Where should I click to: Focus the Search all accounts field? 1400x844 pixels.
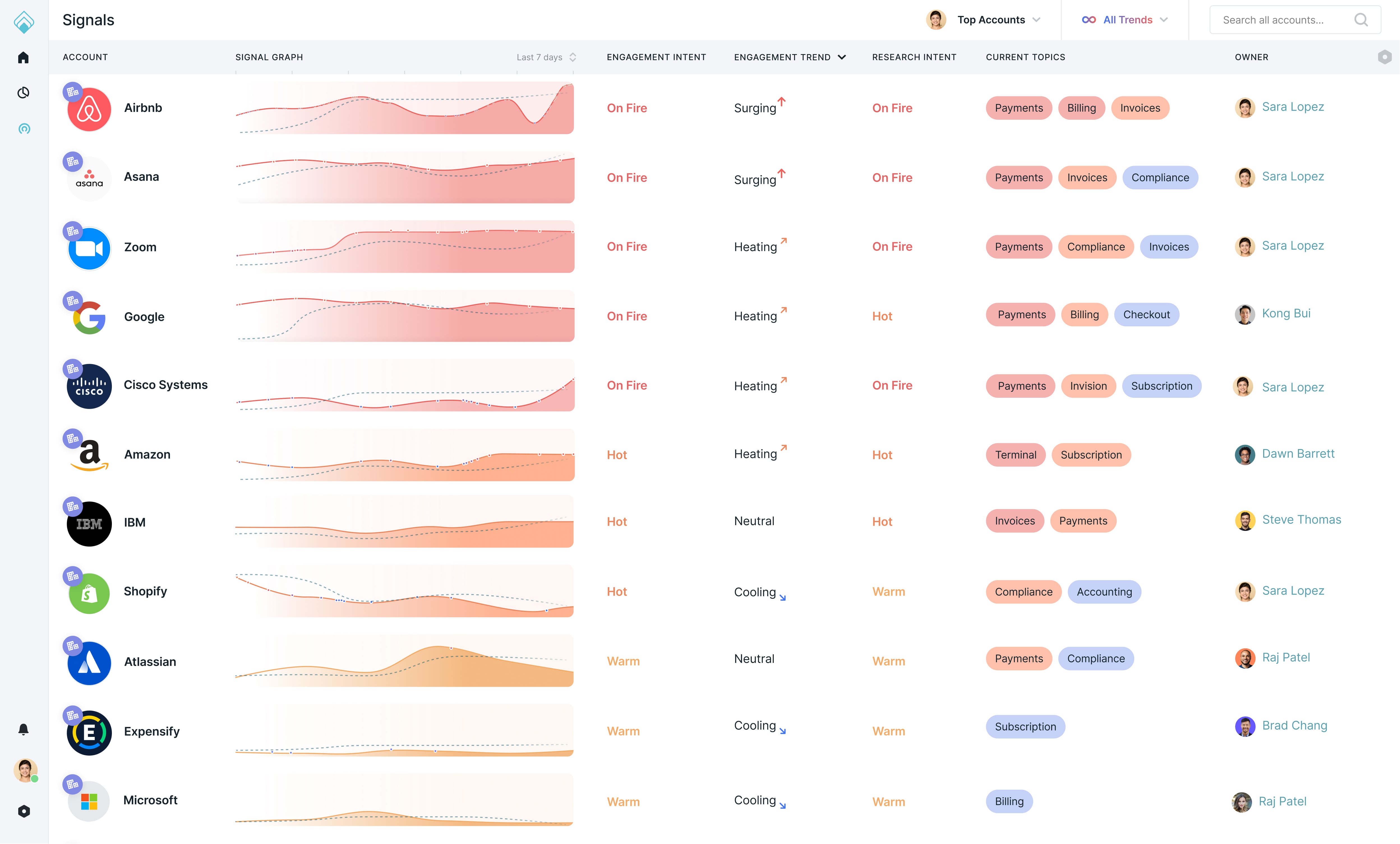click(1295, 20)
